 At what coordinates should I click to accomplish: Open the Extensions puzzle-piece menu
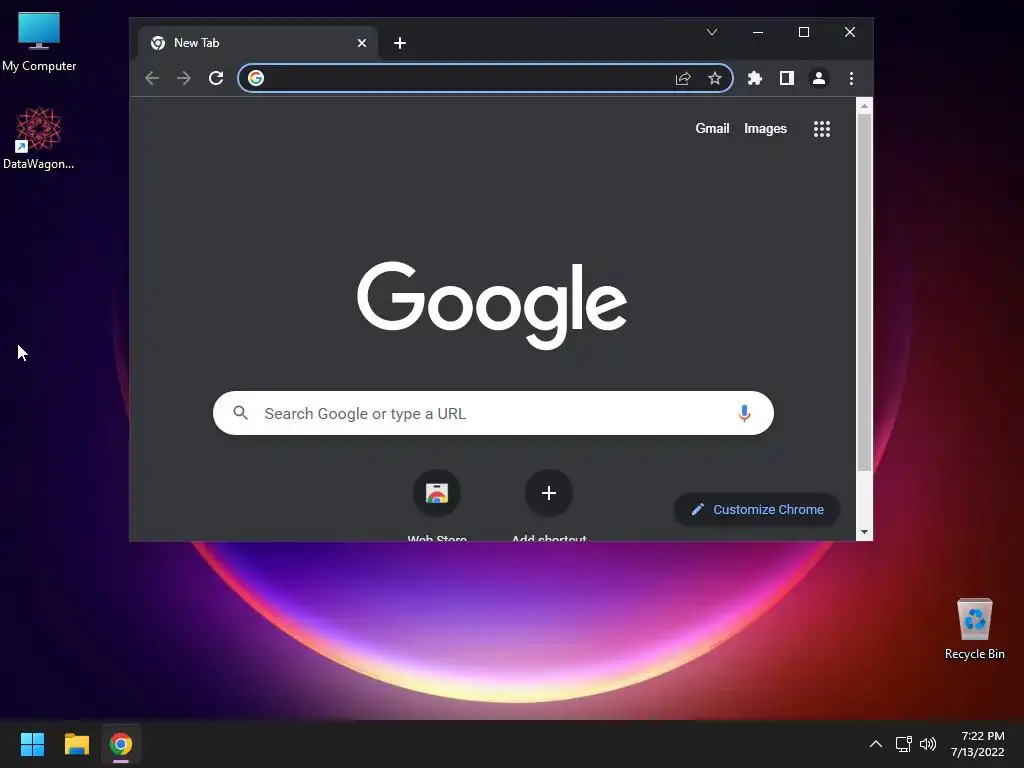(x=755, y=78)
